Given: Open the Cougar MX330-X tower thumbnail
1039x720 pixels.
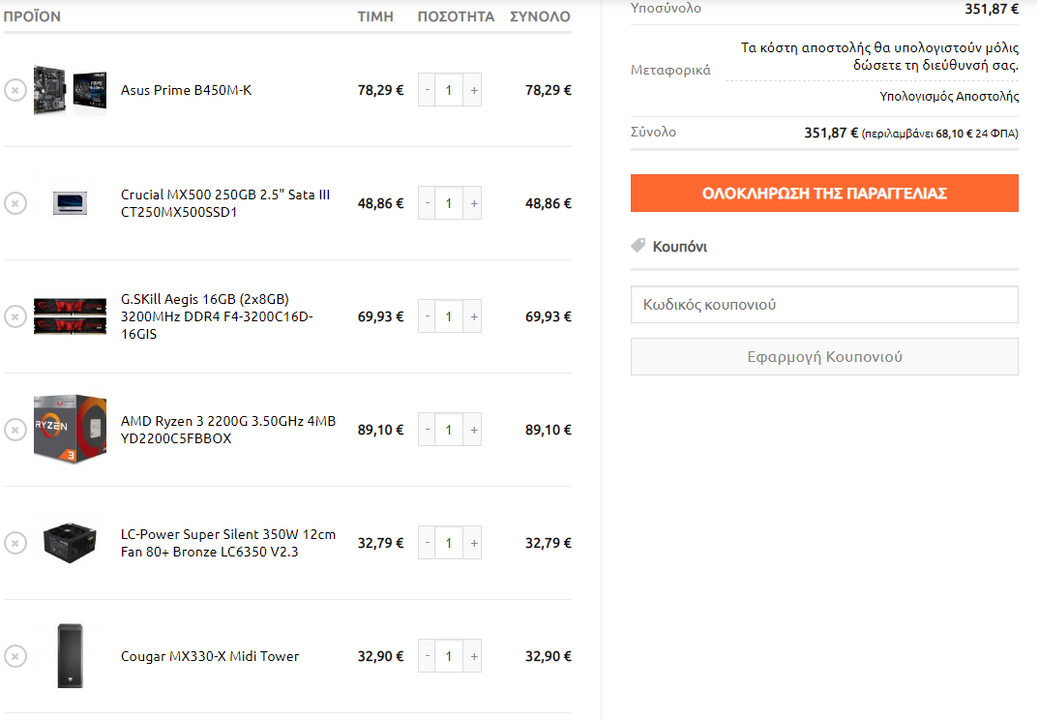Looking at the screenshot, I should 70,656.
